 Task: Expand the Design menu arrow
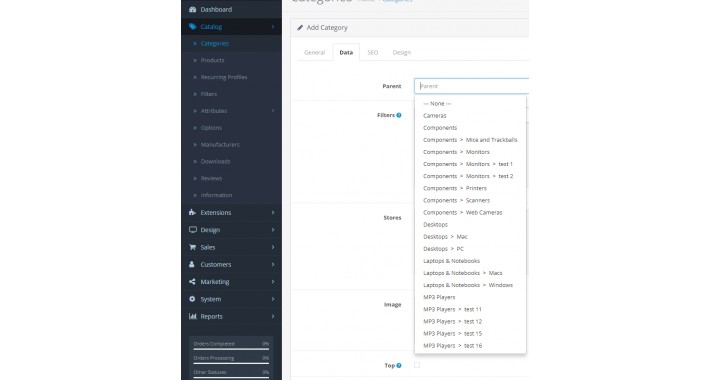pos(273,230)
